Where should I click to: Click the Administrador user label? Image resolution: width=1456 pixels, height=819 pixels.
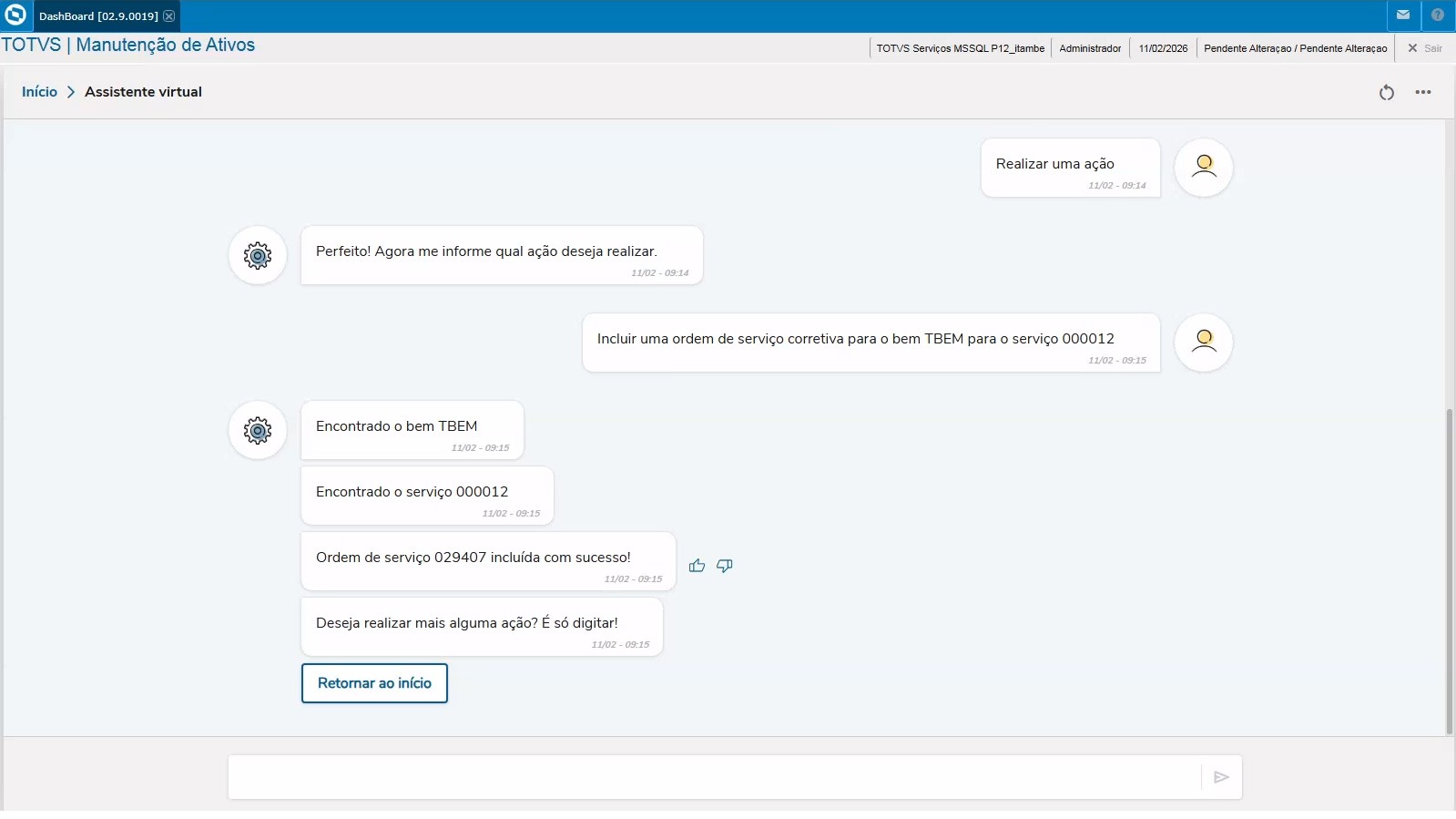pos(1090,48)
